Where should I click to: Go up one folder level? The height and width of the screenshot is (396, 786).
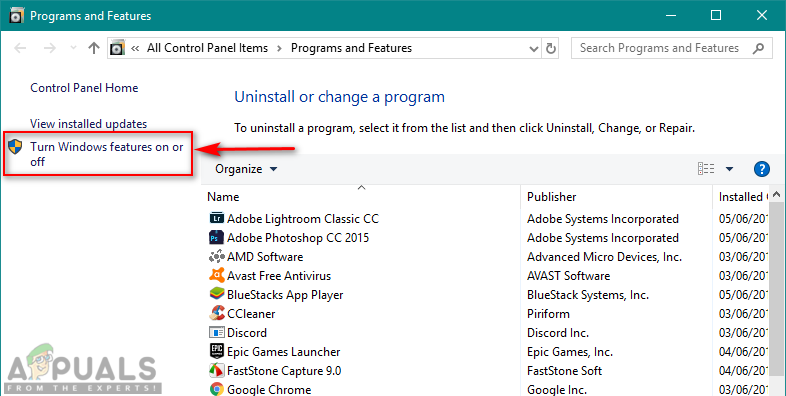(x=94, y=48)
